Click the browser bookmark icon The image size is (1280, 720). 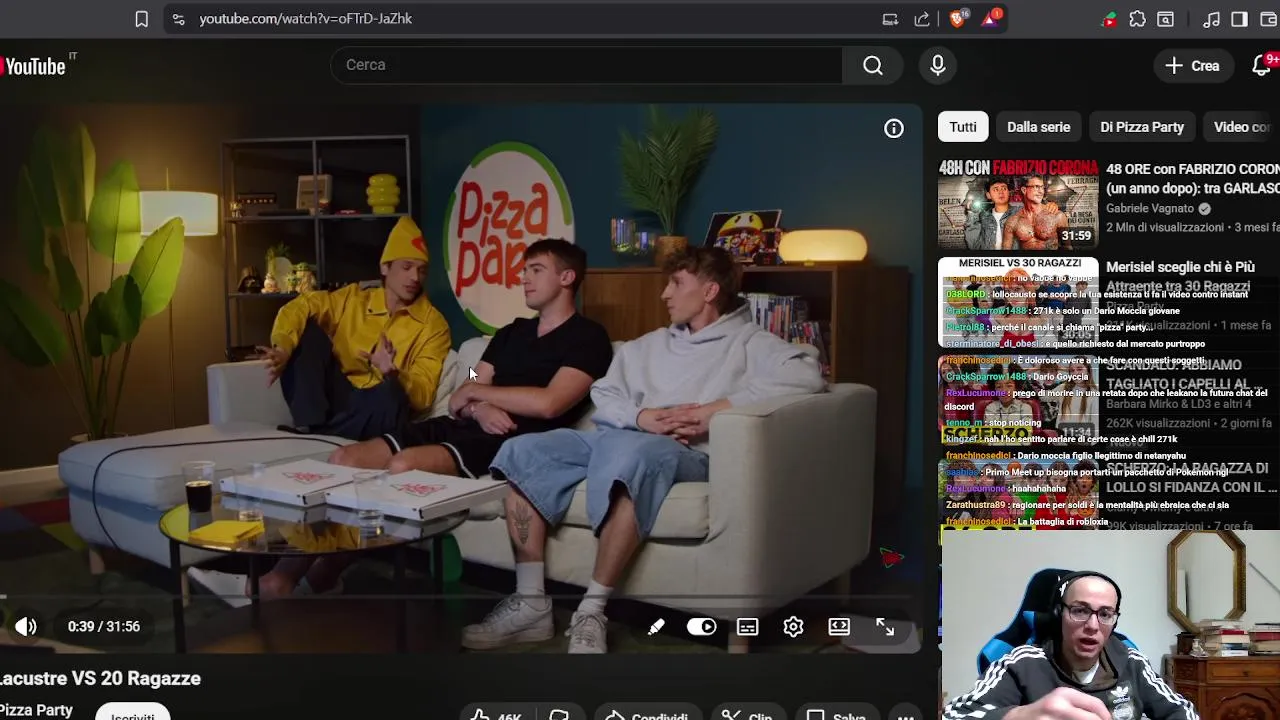[142, 19]
